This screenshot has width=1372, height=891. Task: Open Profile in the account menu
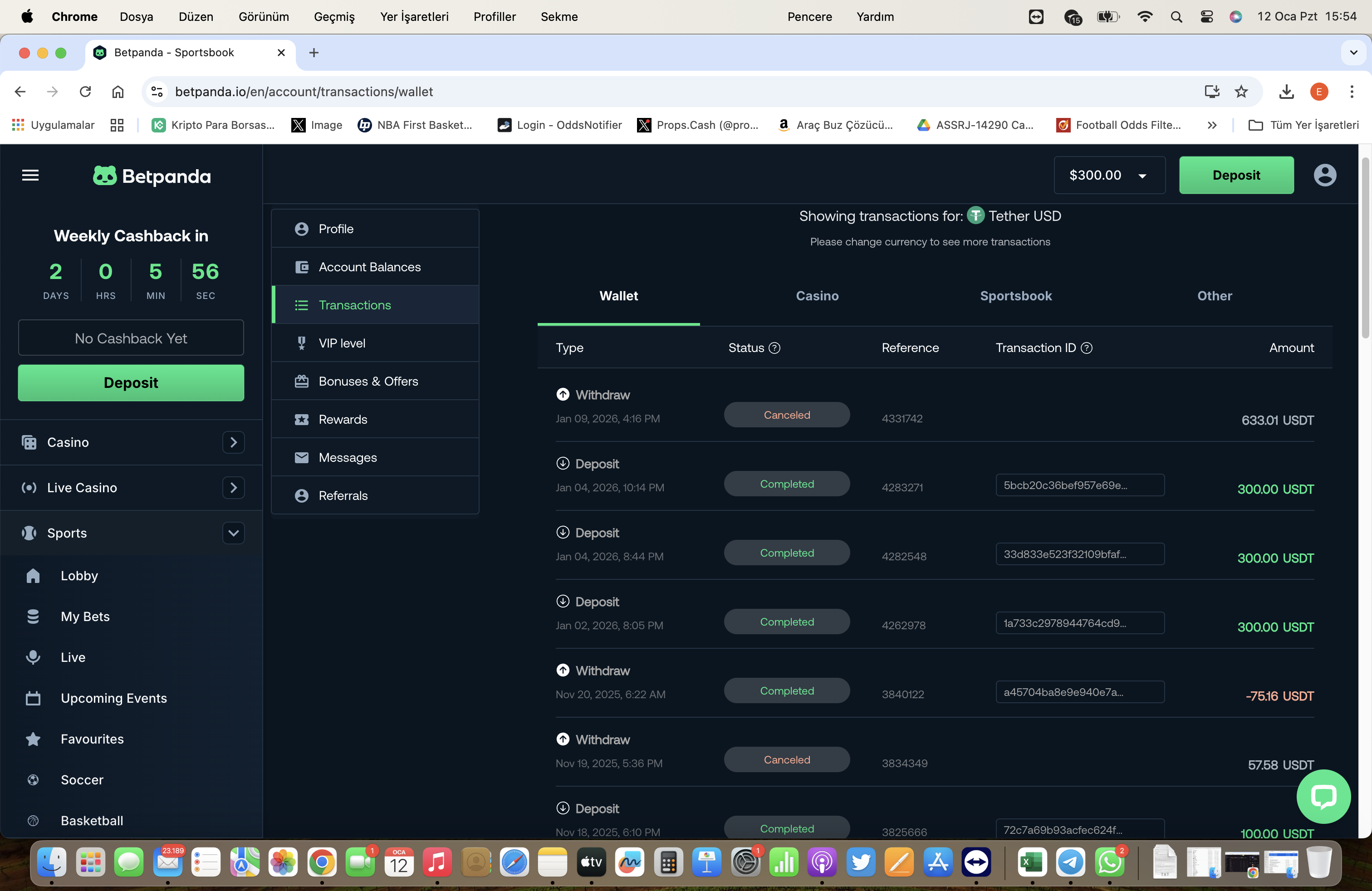click(x=375, y=229)
